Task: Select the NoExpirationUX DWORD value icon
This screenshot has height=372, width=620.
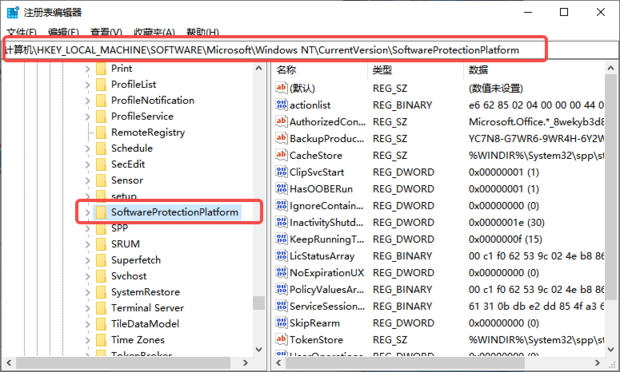Action: [281, 272]
